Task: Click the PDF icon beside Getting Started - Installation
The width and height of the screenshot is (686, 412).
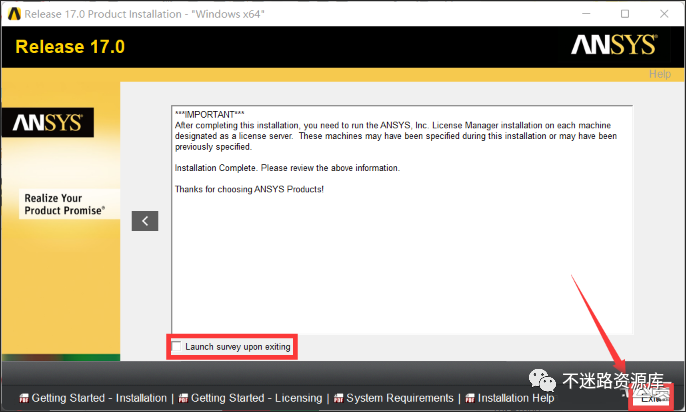Action: (24, 398)
